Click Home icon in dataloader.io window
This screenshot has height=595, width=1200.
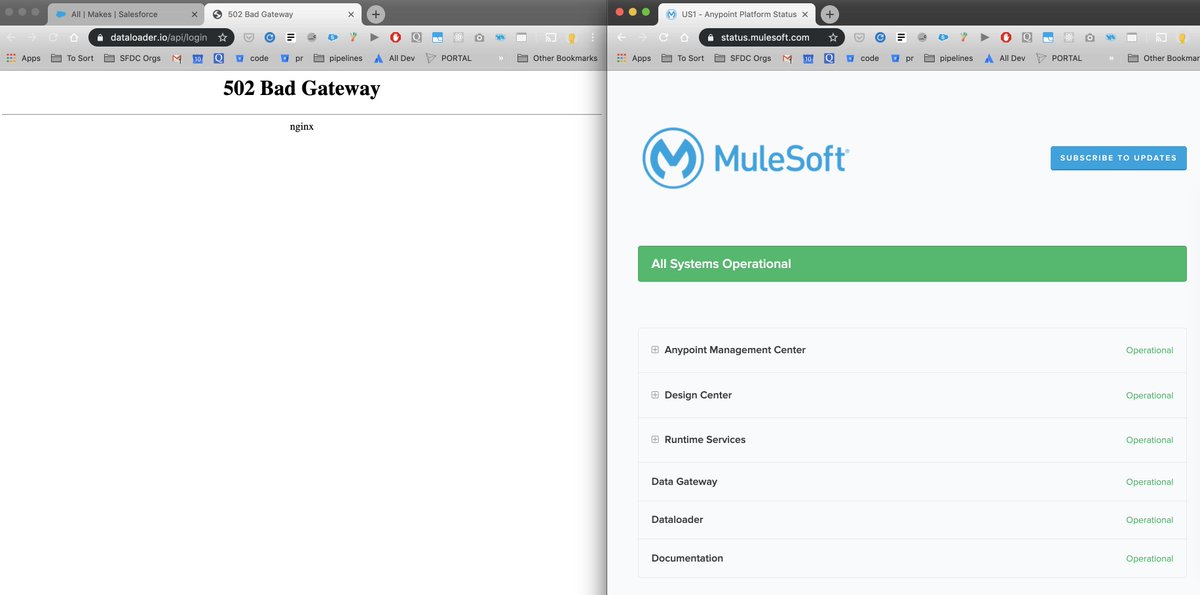(74, 37)
